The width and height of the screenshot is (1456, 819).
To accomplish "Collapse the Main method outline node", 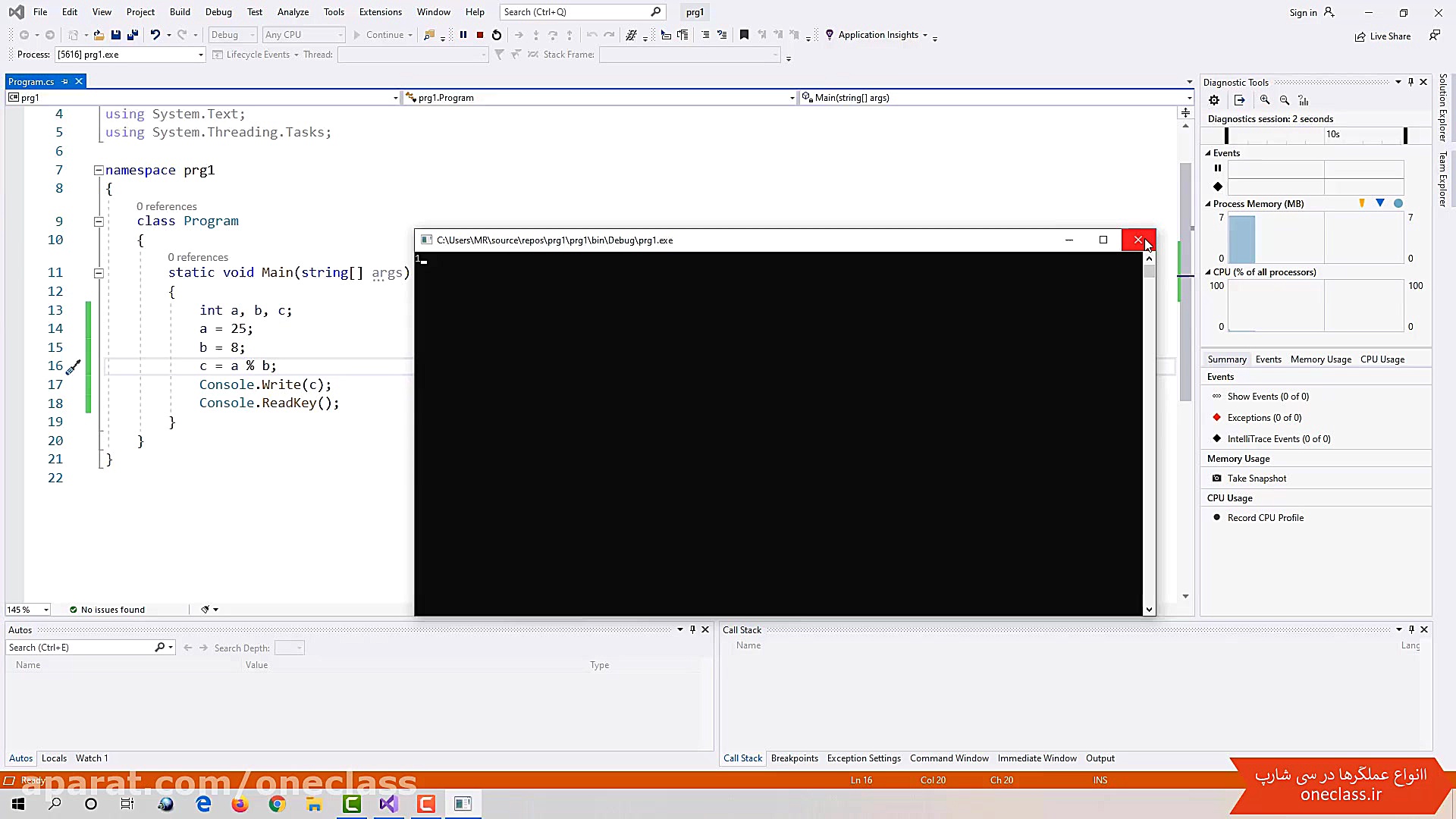I will pyautogui.click(x=99, y=273).
